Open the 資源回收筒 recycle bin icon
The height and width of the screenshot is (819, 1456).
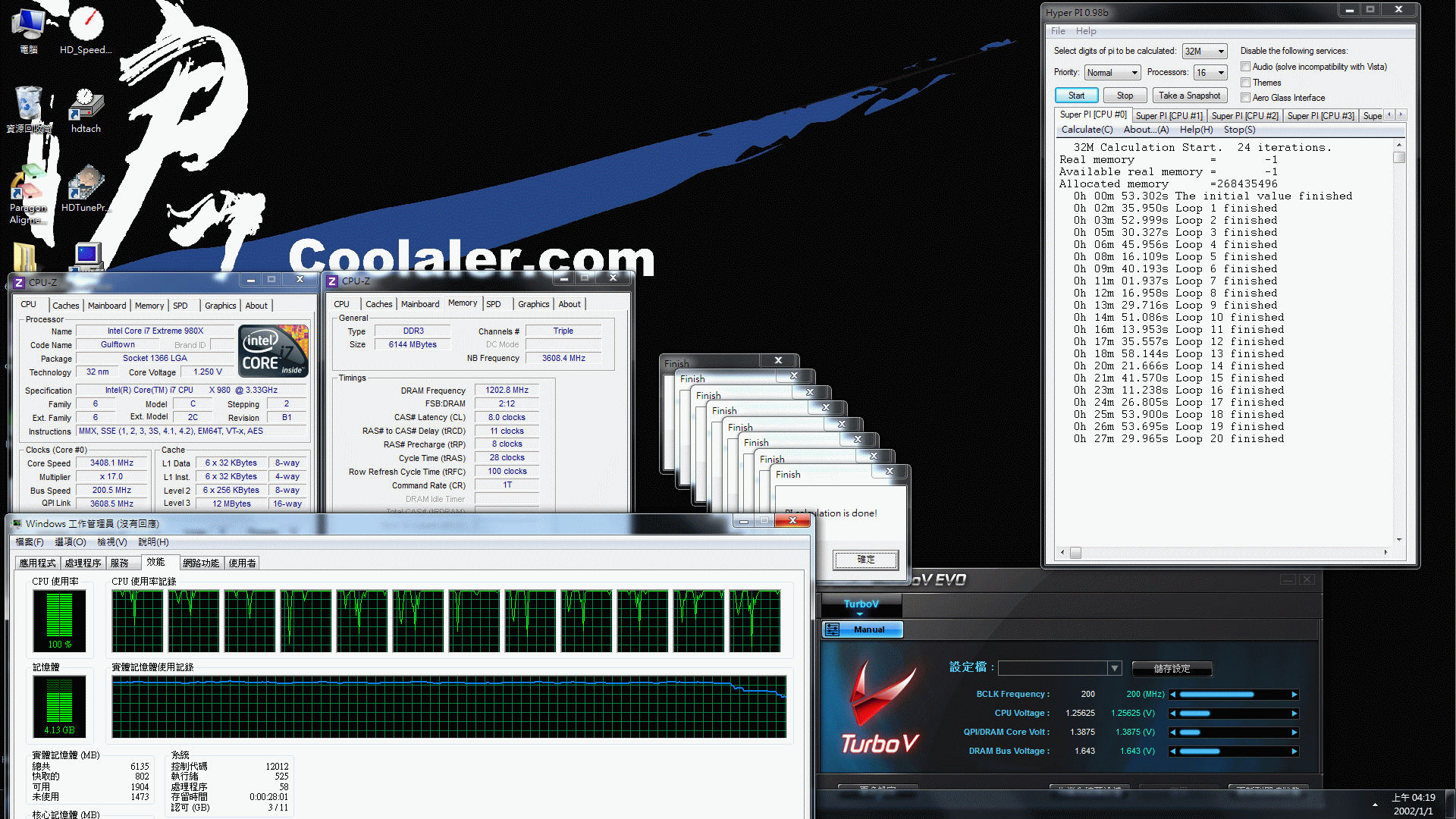(29, 110)
